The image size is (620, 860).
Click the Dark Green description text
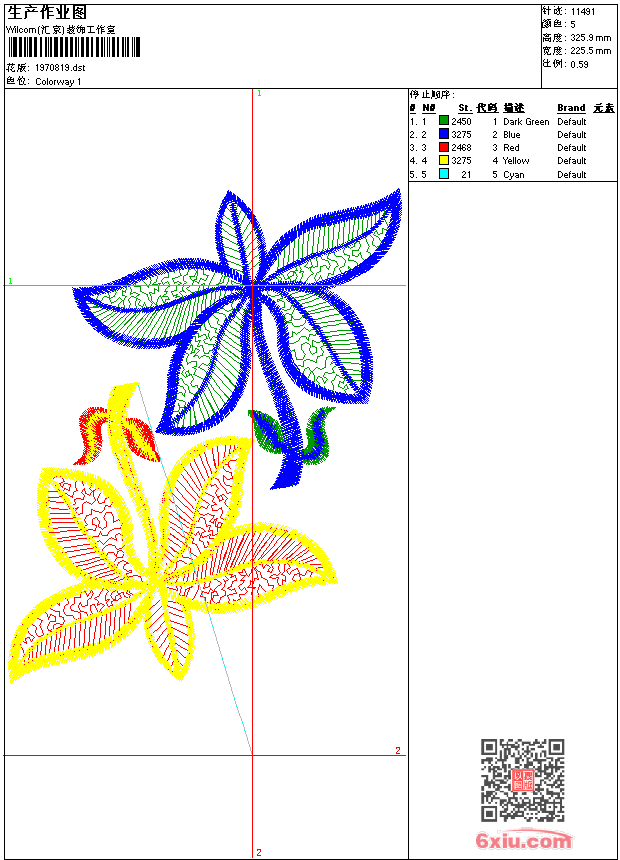click(x=526, y=122)
